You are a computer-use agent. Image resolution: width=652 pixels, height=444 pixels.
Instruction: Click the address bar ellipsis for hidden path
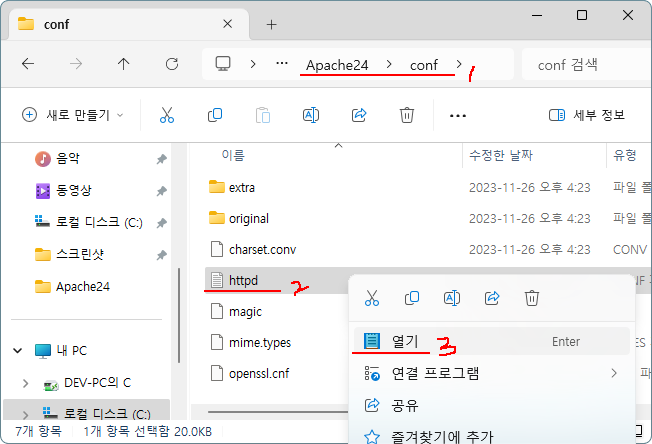coord(282,64)
